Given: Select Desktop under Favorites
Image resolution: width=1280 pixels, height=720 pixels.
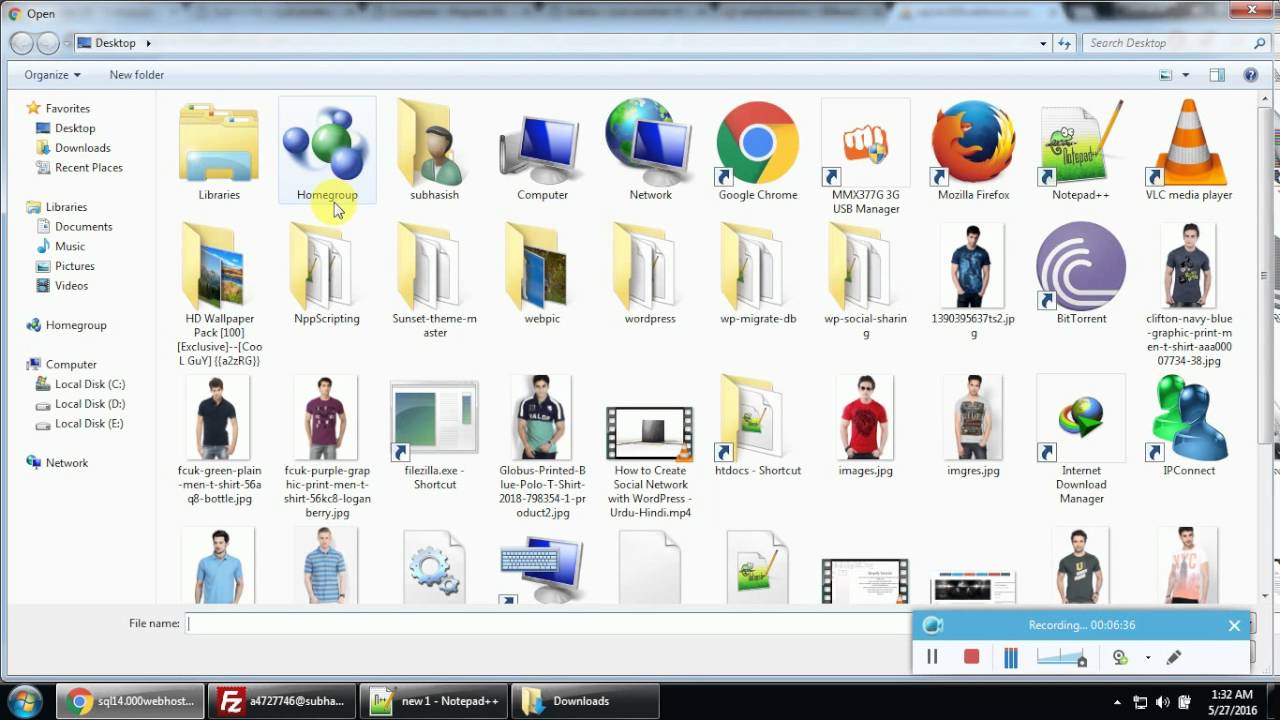Looking at the screenshot, I should pos(75,128).
